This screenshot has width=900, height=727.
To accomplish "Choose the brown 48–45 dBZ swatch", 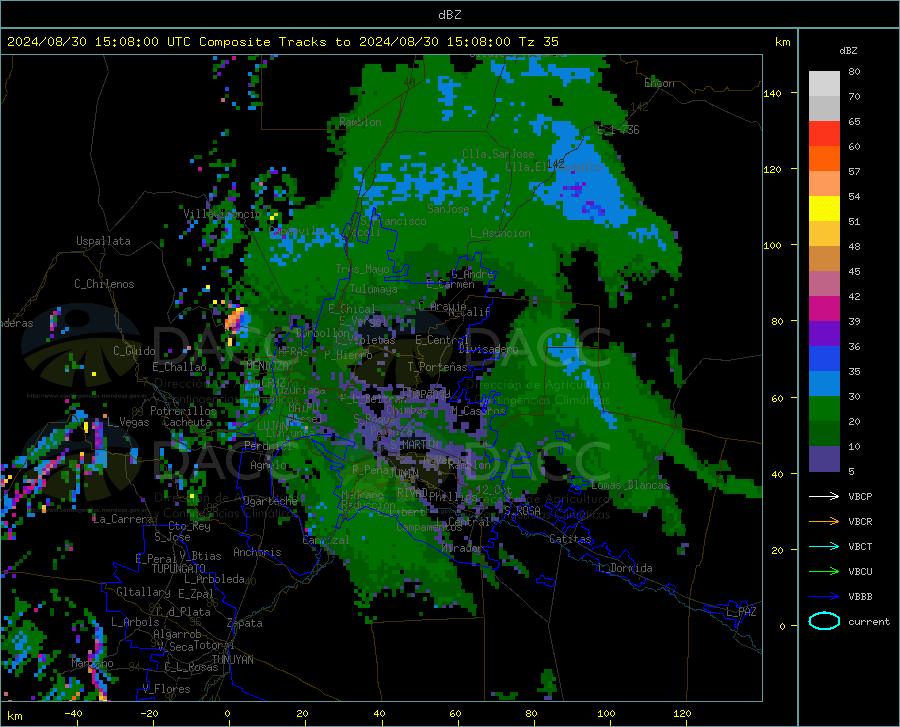I will [x=824, y=259].
